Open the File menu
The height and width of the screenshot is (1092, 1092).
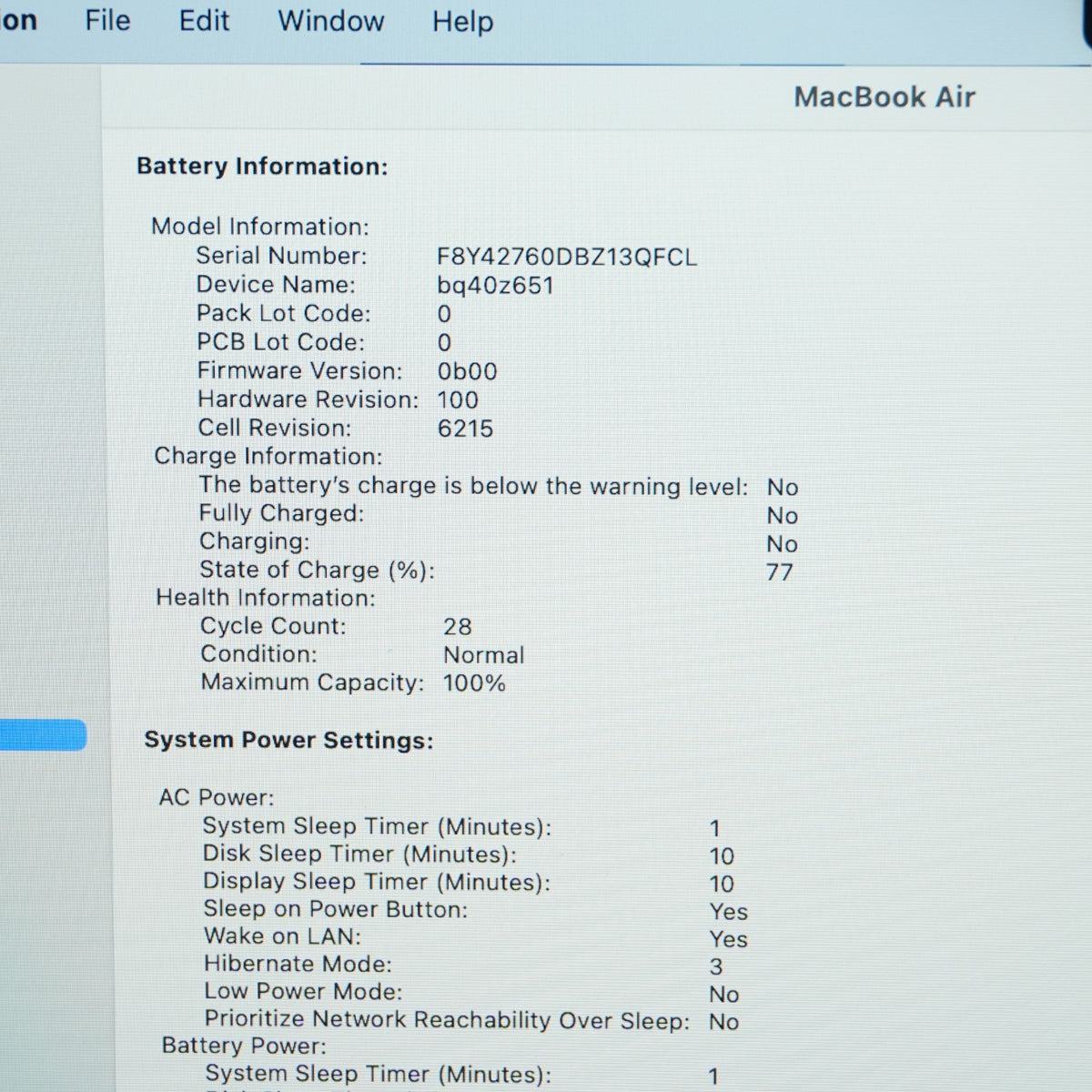(x=107, y=20)
